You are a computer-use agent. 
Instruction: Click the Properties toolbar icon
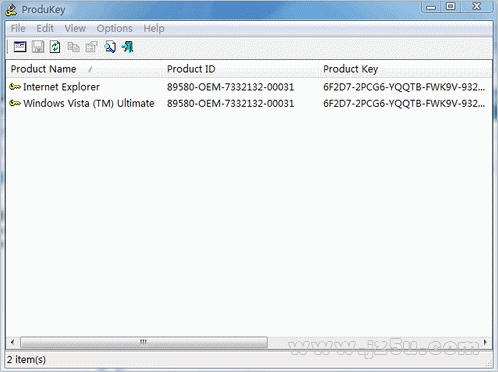(91, 47)
